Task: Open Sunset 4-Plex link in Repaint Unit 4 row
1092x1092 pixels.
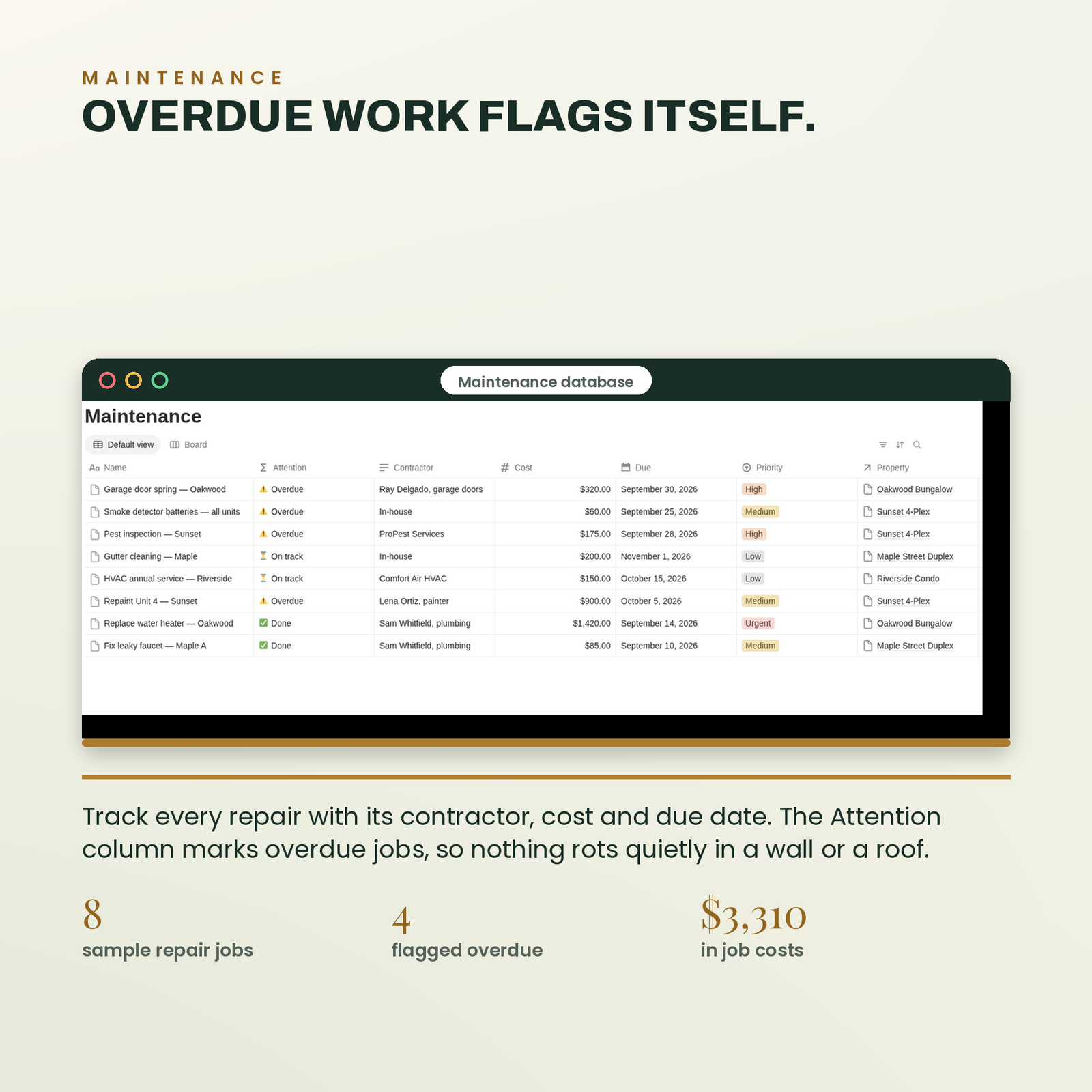Action: tap(903, 601)
